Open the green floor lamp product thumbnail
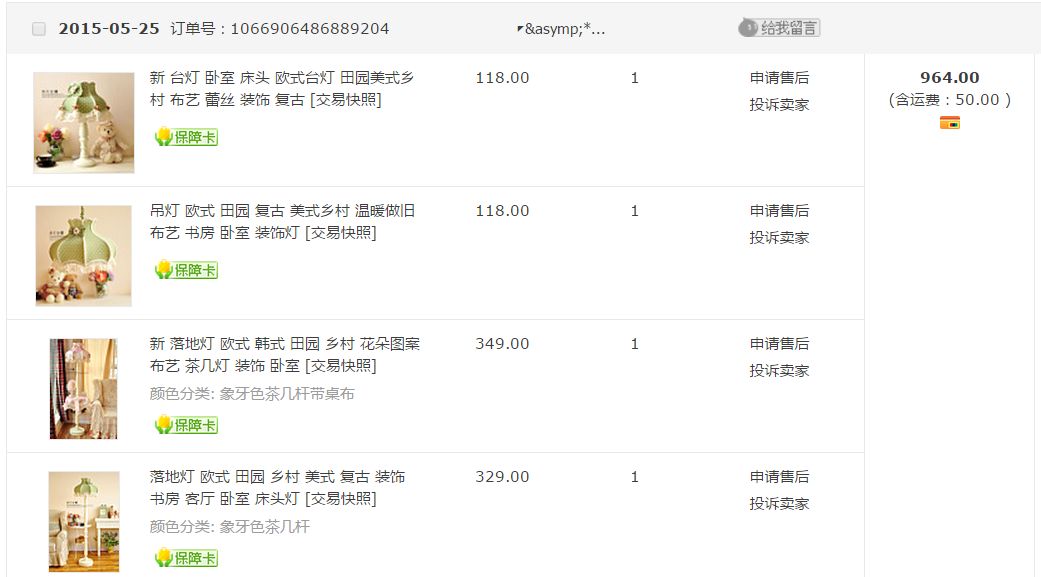 pyautogui.click(x=84, y=521)
